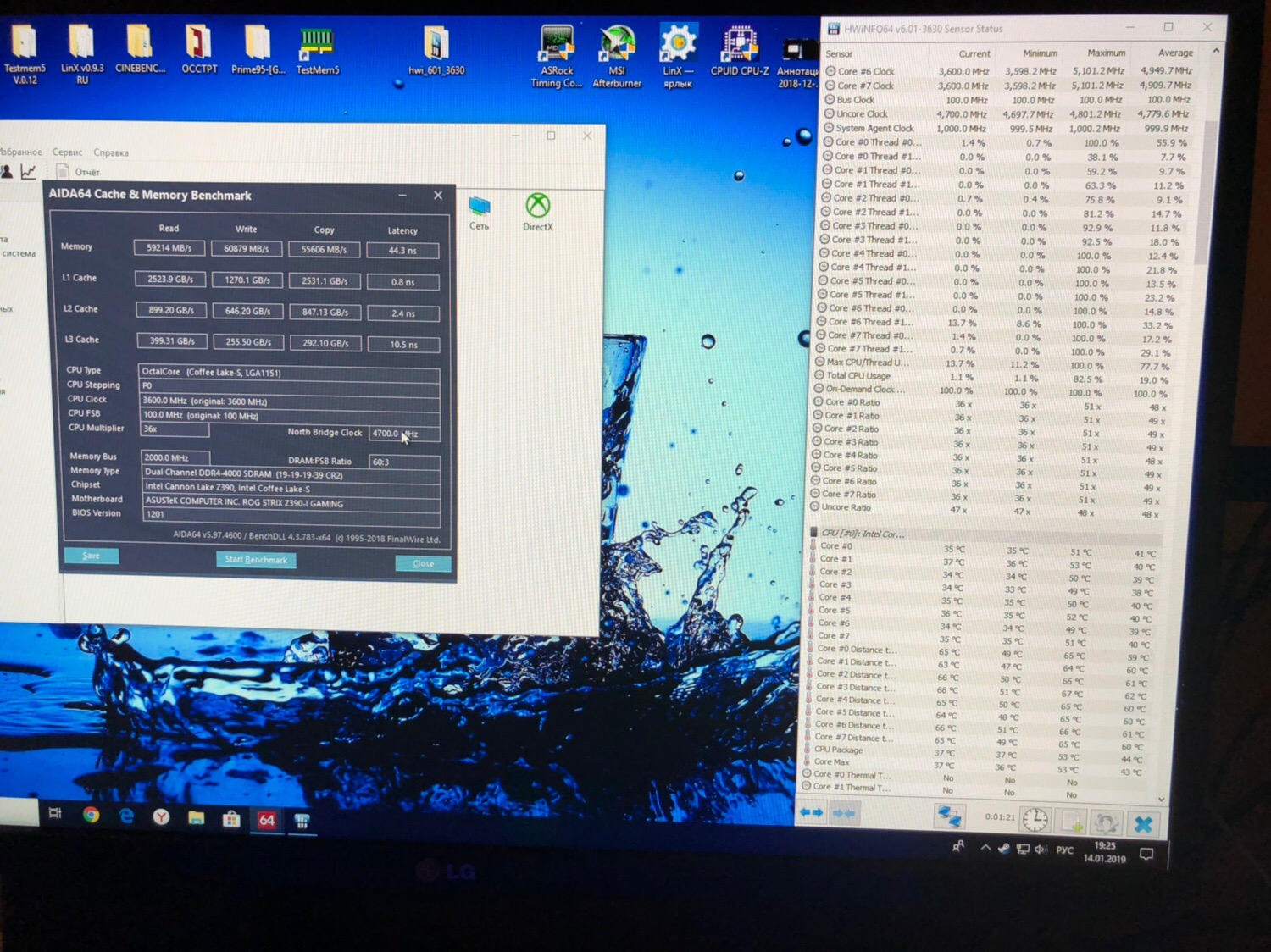Viewport: 1271px width, 952px height.
Task: Click the HWiNFO network computers icon
Action: point(949,816)
